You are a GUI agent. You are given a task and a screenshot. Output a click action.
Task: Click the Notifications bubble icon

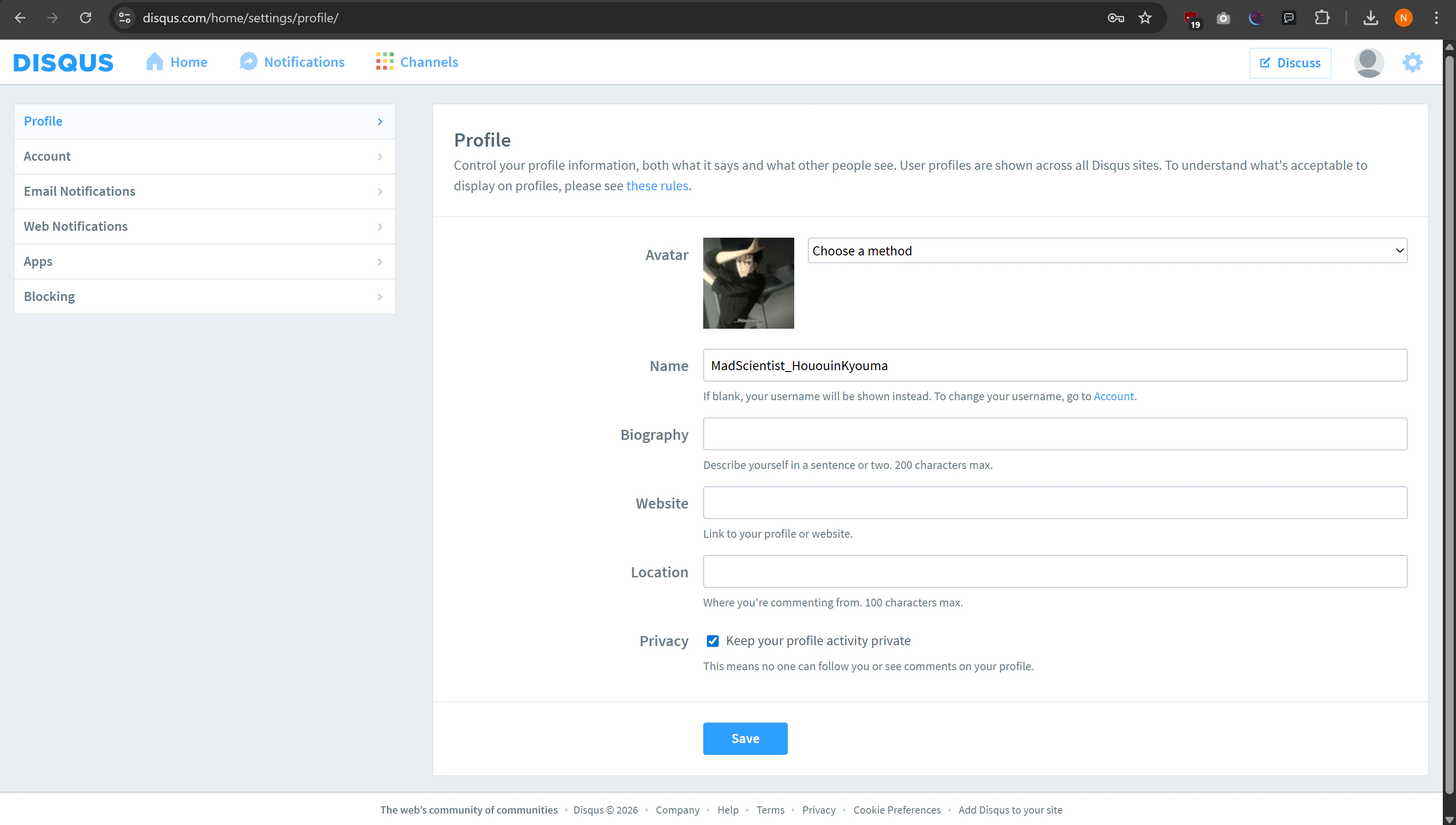pyautogui.click(x=248, y=62)
